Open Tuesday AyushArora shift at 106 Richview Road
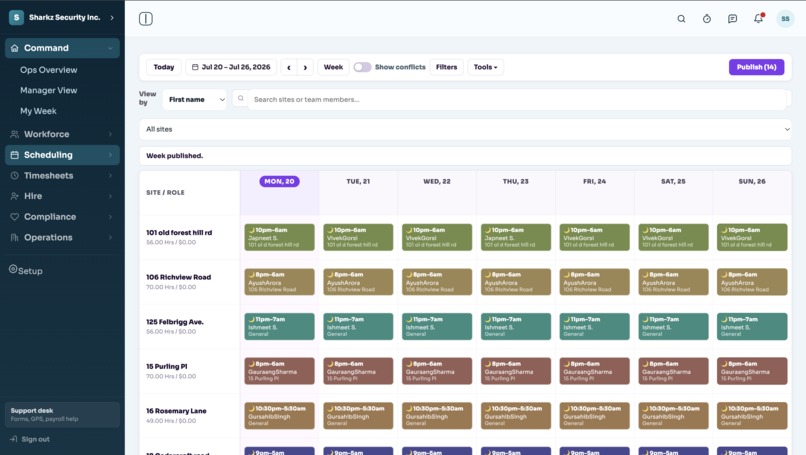This screenshot has height=455, width=806. coord(358,282)
